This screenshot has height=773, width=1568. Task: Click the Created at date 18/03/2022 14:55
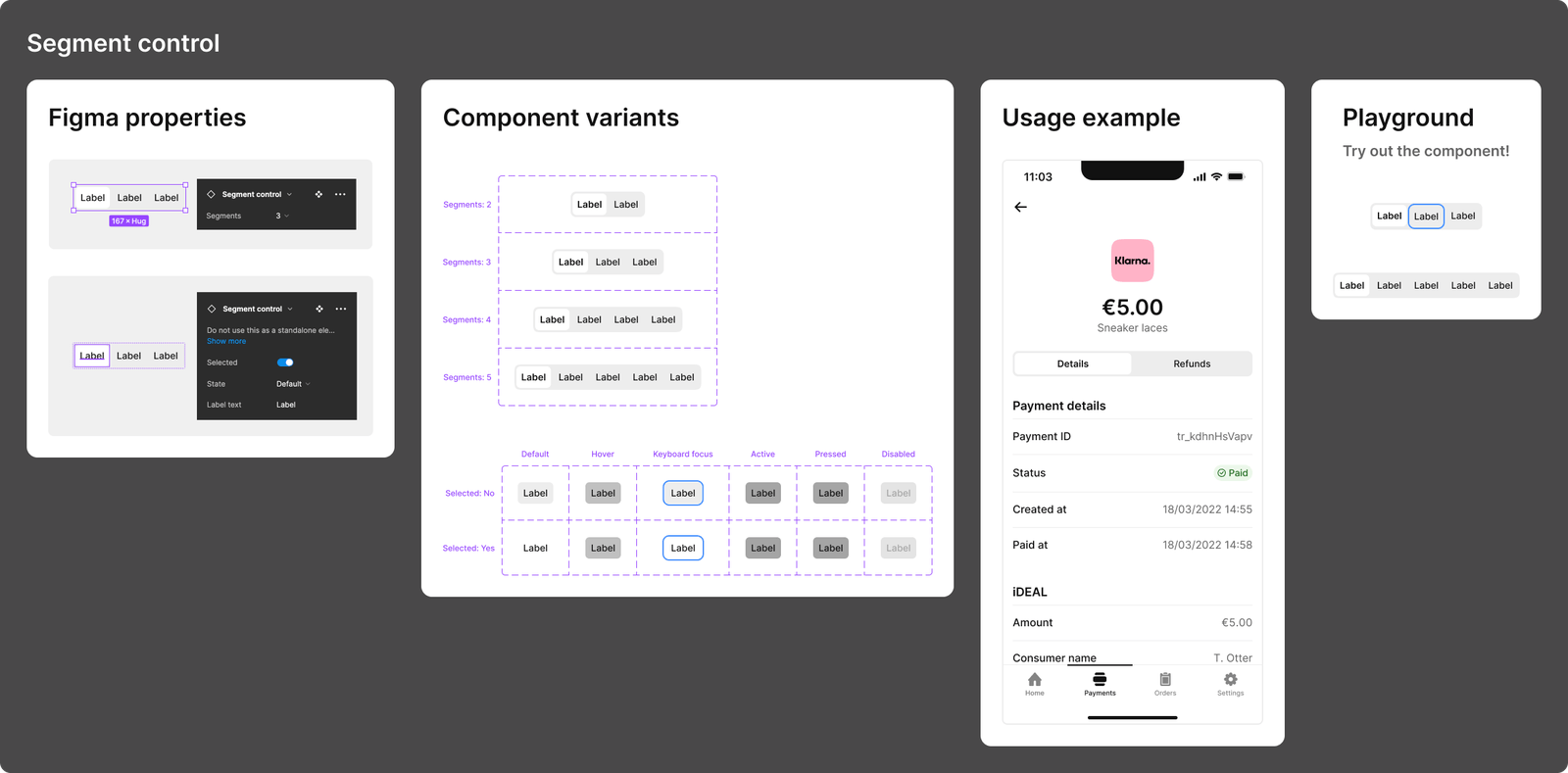click(x=1207, y=509)
